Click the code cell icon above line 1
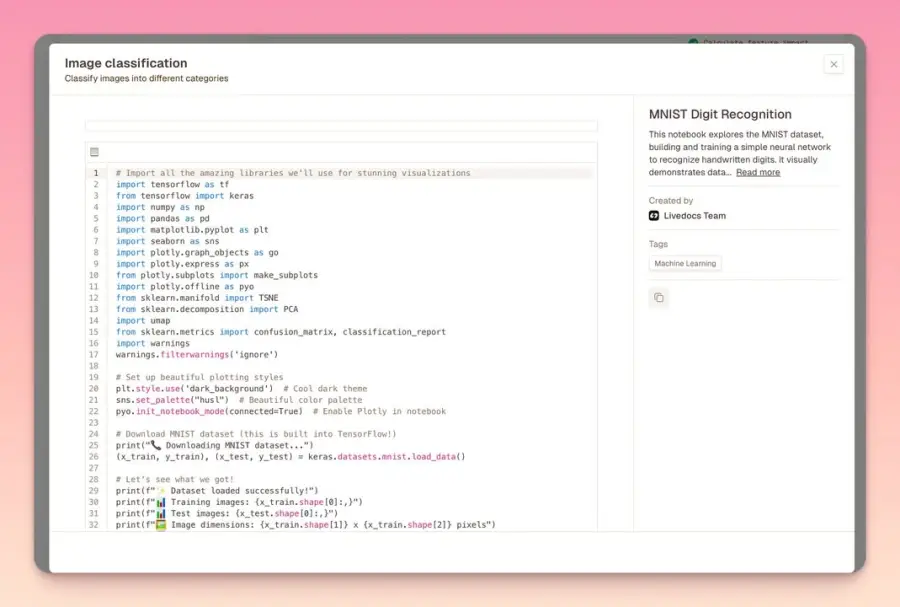 point(95,152)
